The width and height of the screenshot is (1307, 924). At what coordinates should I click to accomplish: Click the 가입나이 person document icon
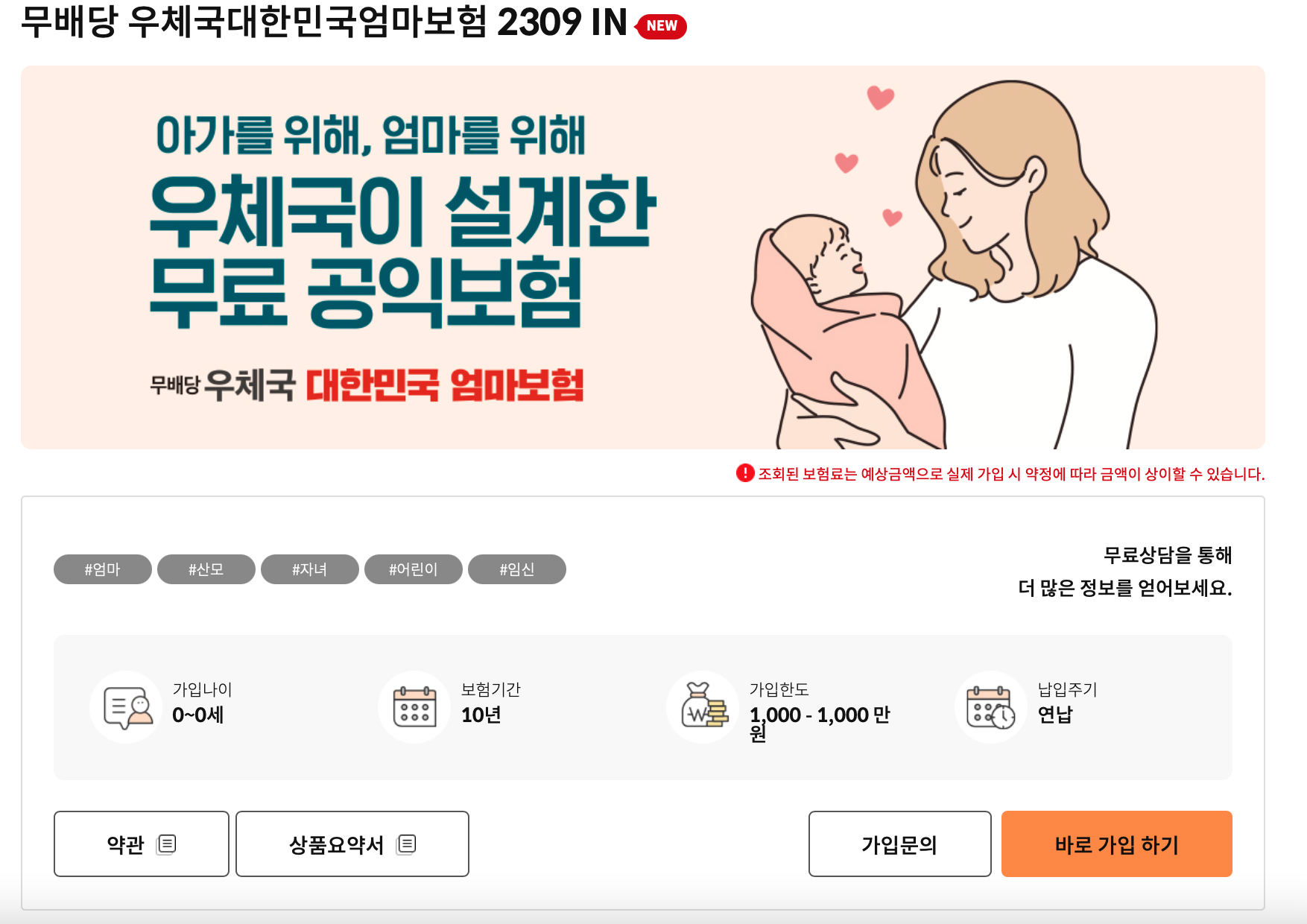[x=127, y=707]
